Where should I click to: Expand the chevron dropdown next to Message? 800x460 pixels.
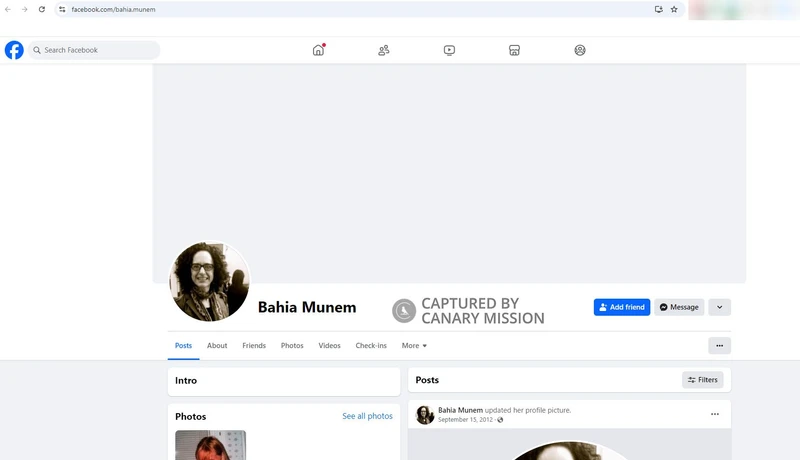click(x=719, y=307)
